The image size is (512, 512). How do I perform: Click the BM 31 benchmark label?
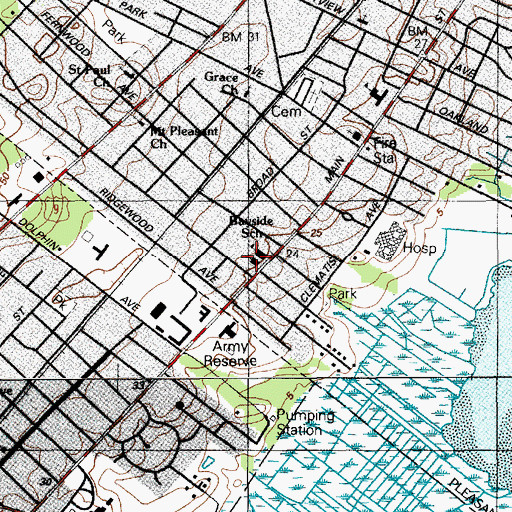pos(240,37)
